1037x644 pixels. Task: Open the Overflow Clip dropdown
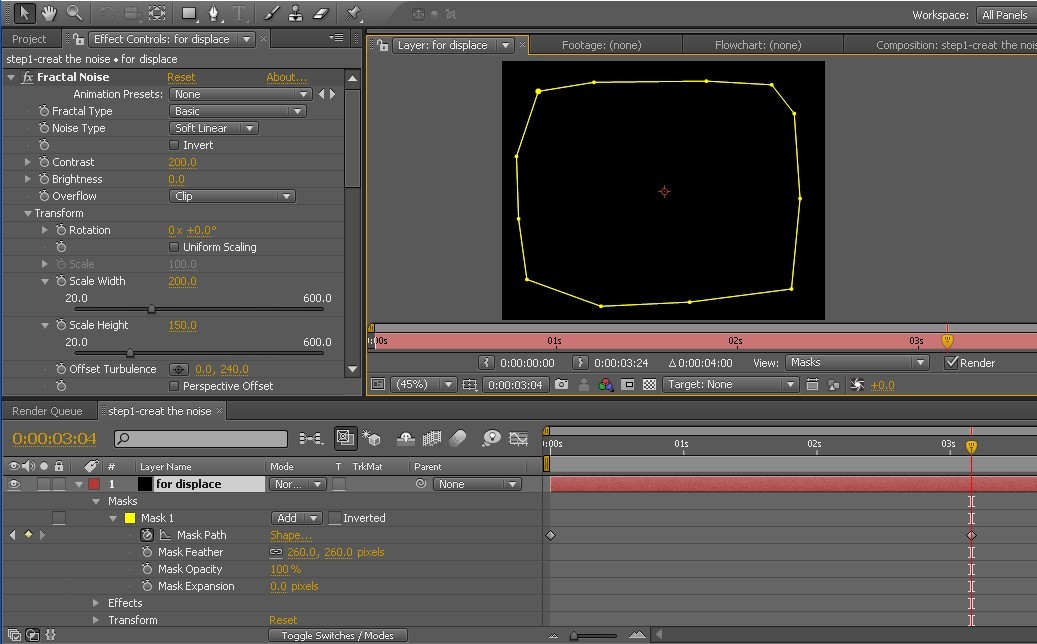(x=232, y=196)
